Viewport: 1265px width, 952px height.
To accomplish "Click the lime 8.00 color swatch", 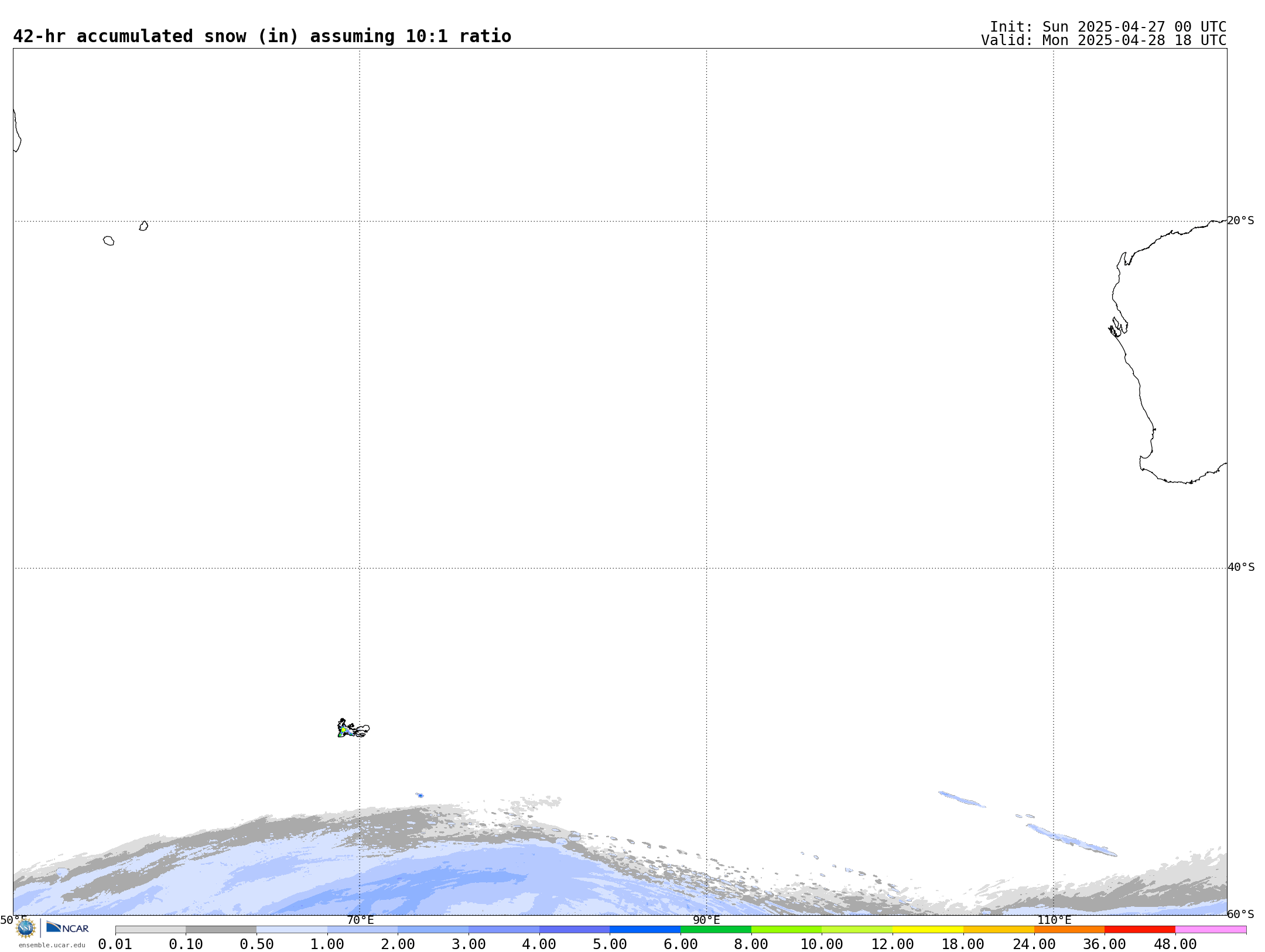I will (787, 930).
